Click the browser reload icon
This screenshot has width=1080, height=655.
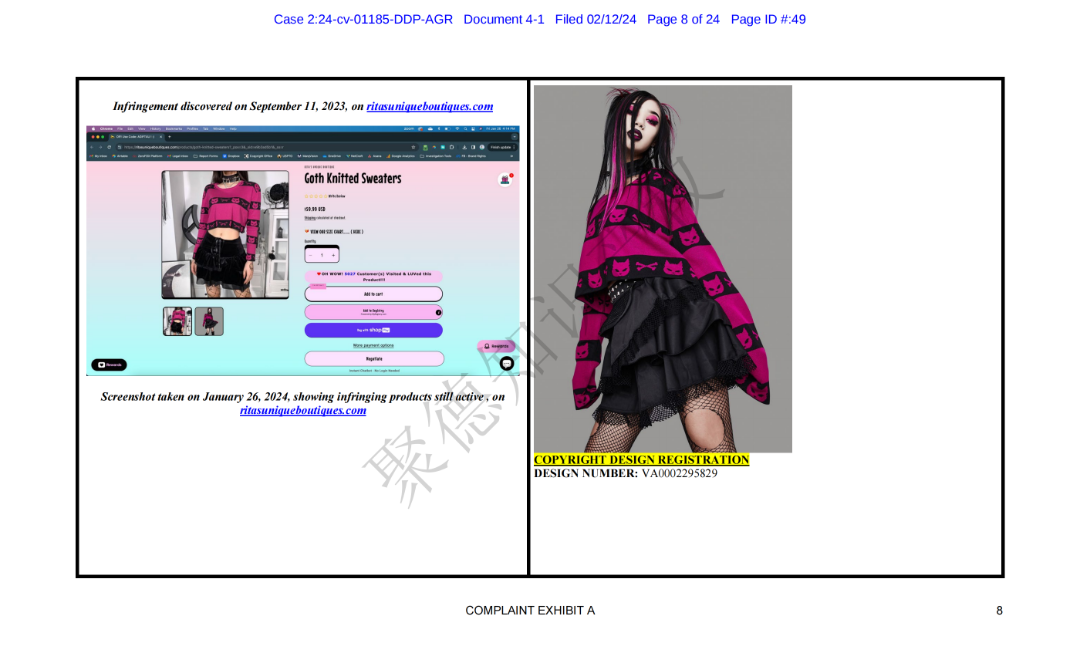(x=109, y=147)
